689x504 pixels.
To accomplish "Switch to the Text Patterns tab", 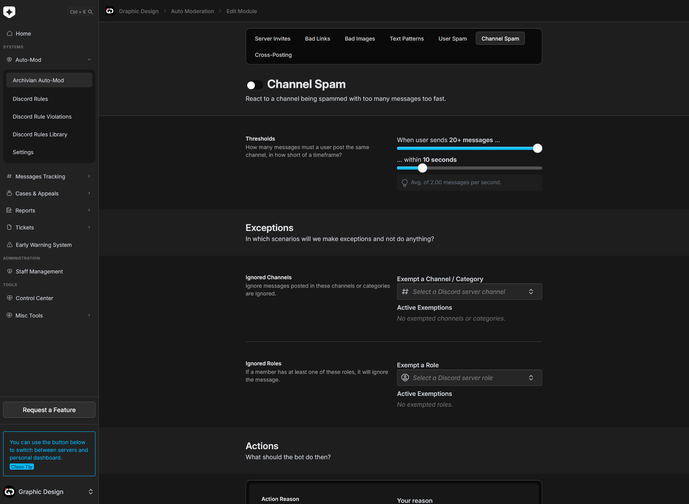I will coord(406,39).
